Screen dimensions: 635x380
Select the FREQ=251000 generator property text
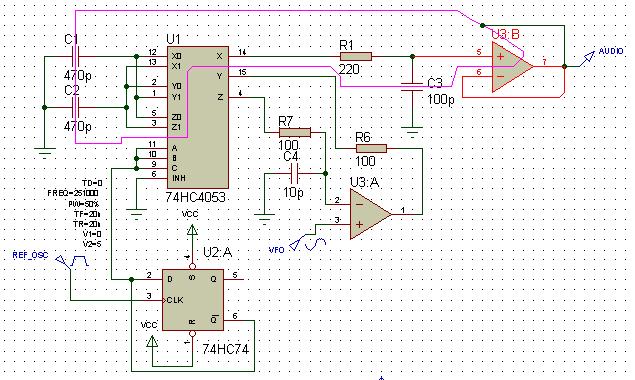coord(73,193)
